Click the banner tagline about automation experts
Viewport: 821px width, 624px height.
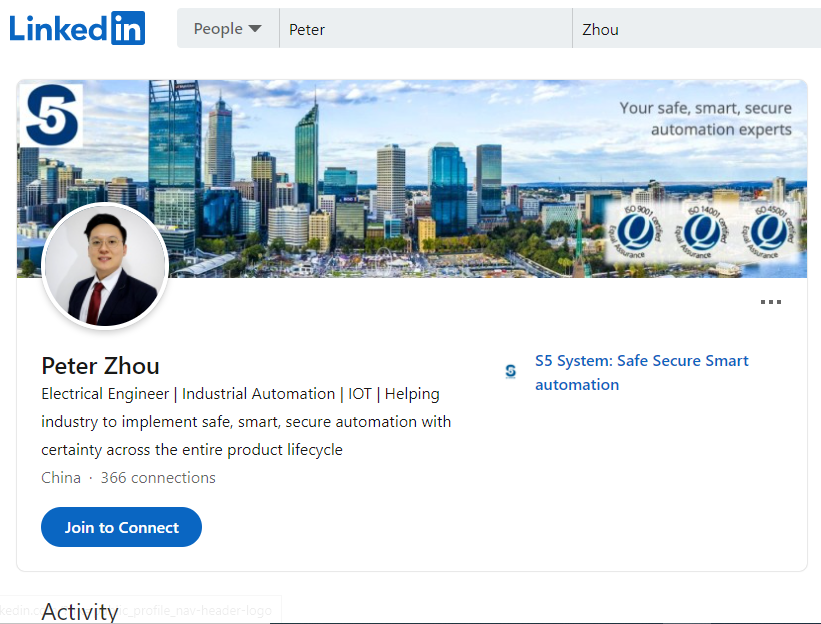pos(705,118)
